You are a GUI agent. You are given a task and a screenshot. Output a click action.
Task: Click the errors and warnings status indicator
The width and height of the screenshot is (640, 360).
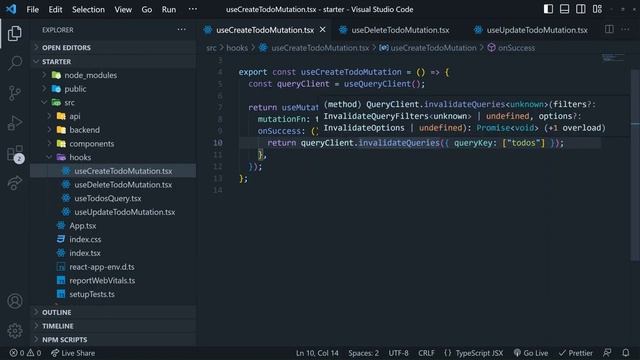click(x=25, y=353)
